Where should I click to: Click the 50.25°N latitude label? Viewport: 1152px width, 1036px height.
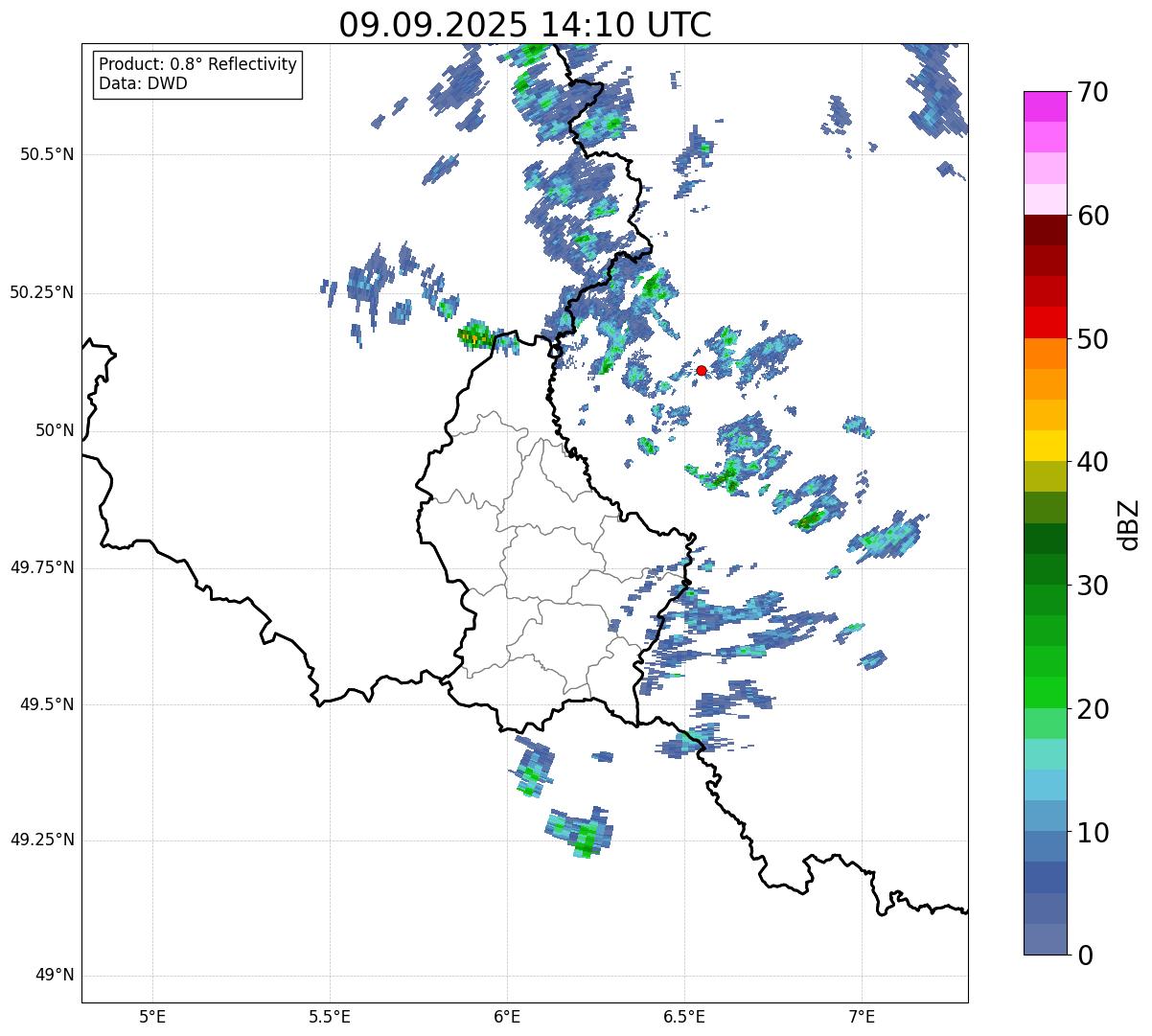pyautogui.click(x=42, y=292)
